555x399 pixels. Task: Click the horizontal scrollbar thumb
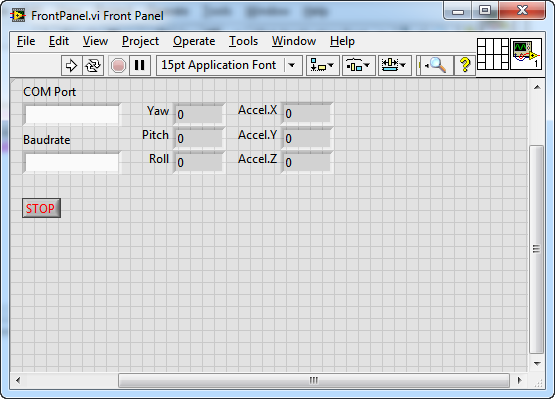[x=314, y=381]
